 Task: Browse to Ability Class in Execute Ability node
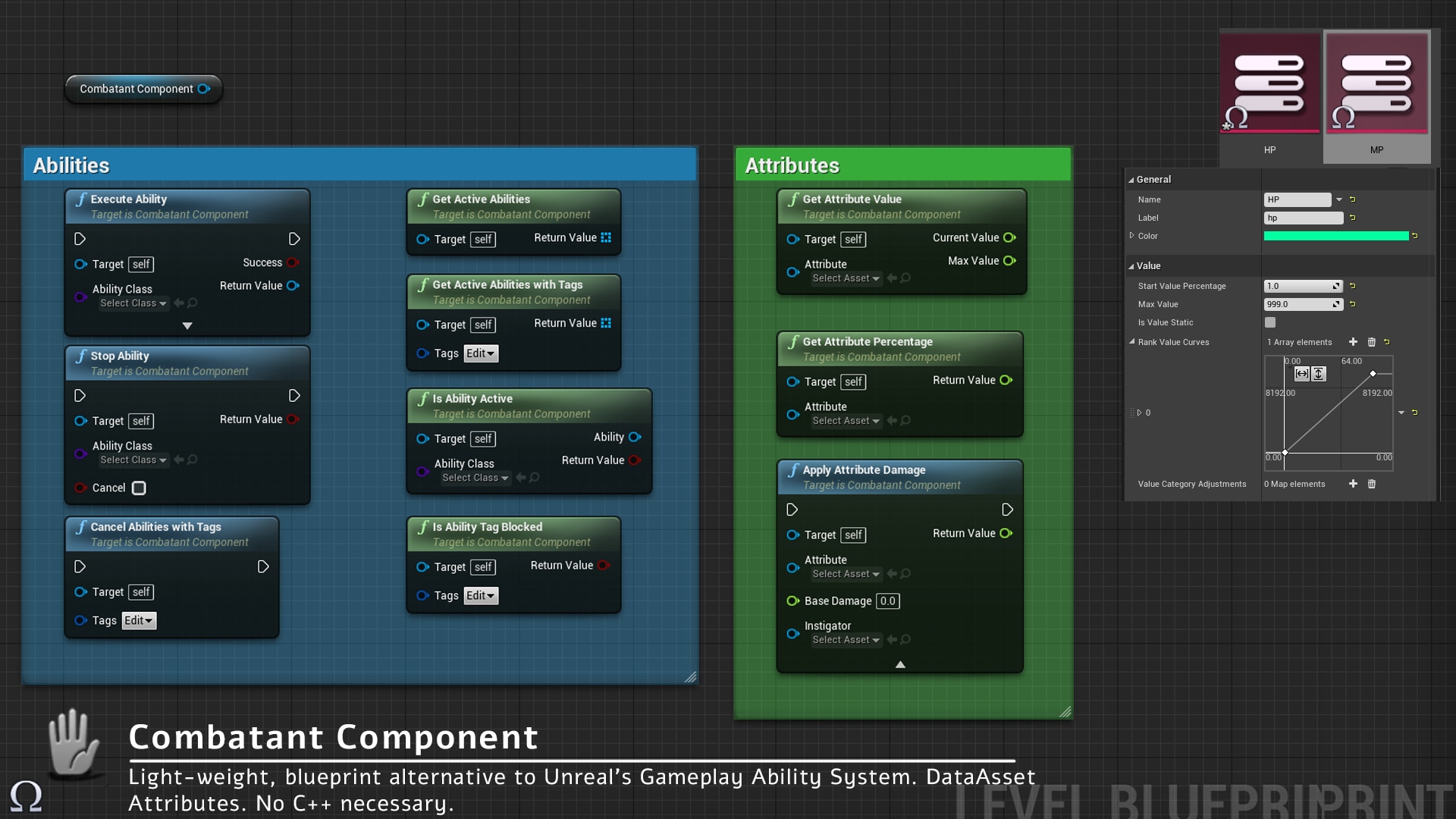pyautogui.click(x=193, y=303)
